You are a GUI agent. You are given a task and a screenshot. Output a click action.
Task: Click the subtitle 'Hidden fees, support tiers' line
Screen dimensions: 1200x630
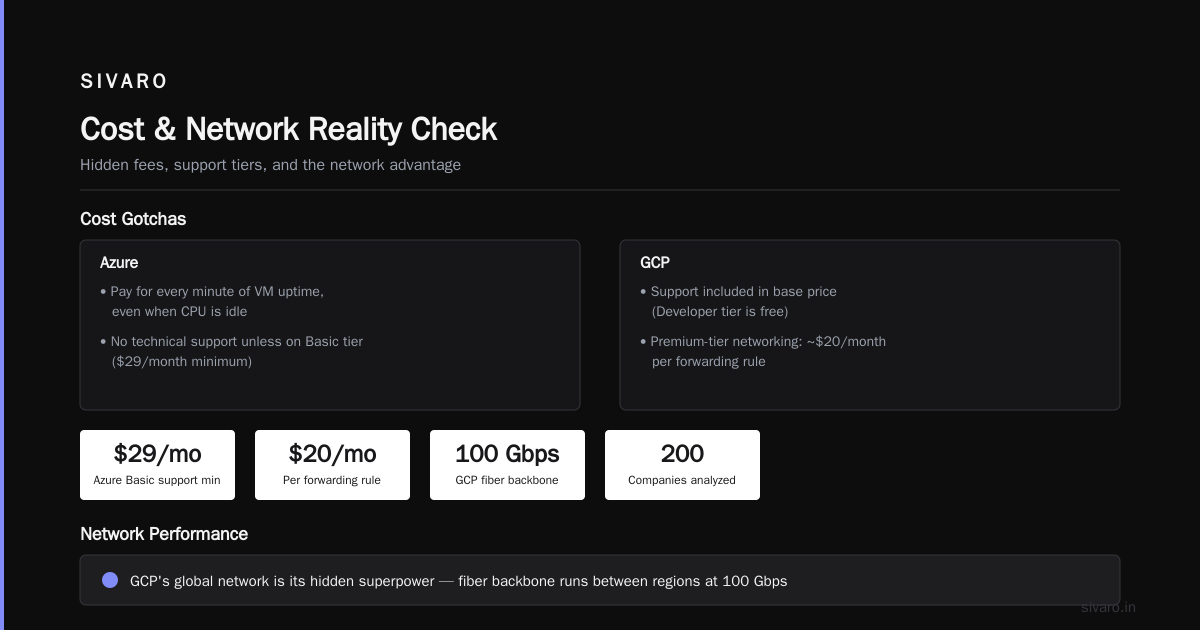[x=270, y=165]
